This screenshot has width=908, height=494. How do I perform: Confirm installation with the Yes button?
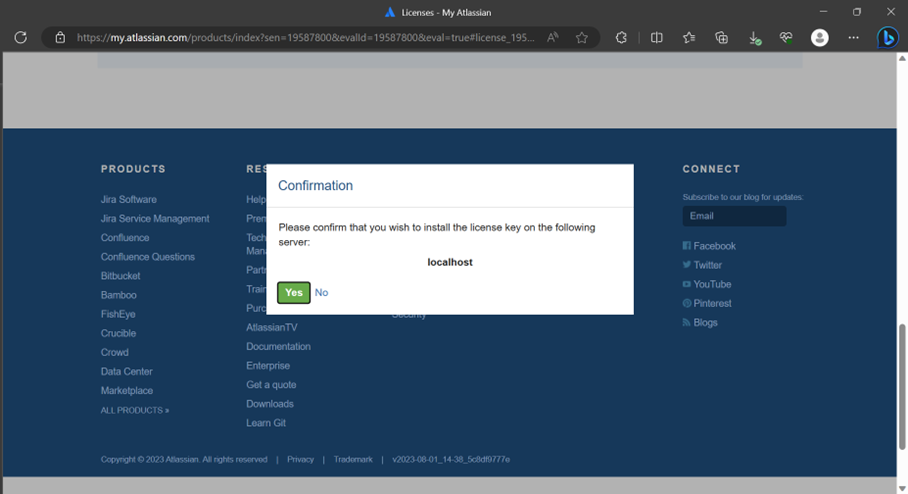coord(294,292)
